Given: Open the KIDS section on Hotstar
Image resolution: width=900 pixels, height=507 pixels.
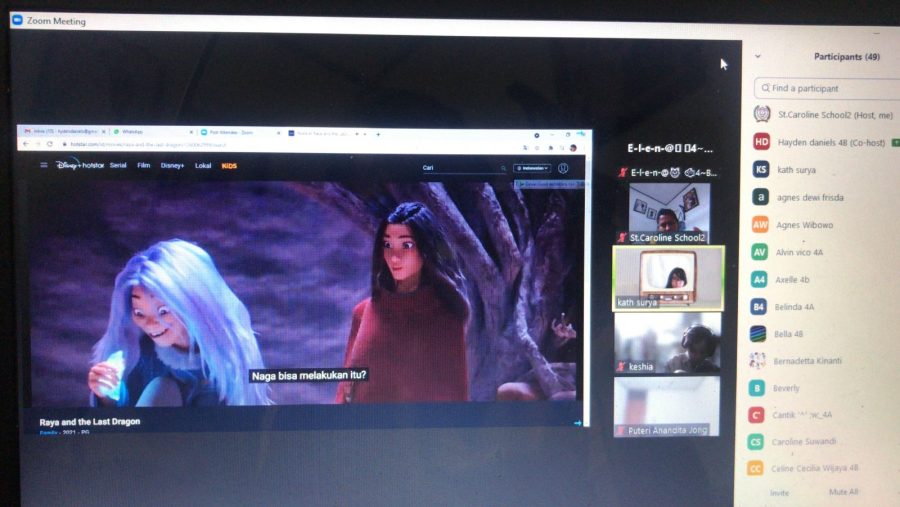Looking at the screenshot, I should [x=229, y=165].
